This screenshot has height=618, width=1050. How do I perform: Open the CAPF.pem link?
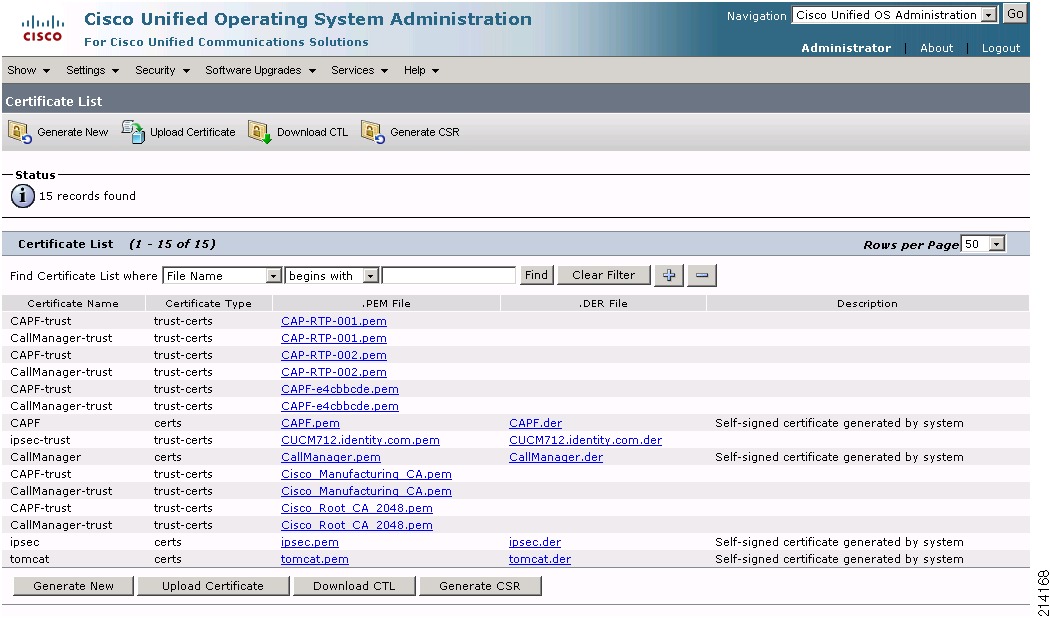pos(310,423)
